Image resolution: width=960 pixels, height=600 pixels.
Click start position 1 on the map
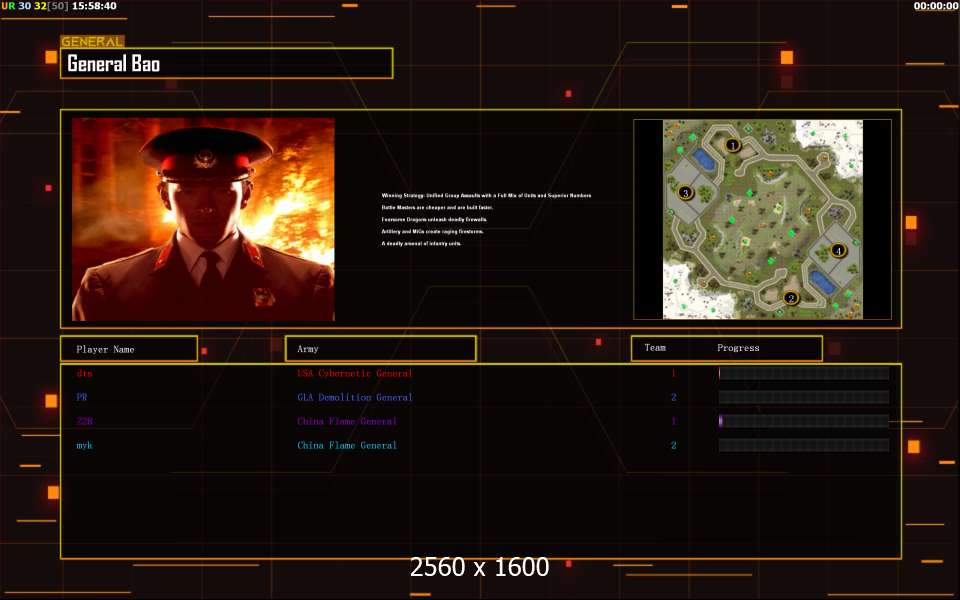[x=732, y=145]
